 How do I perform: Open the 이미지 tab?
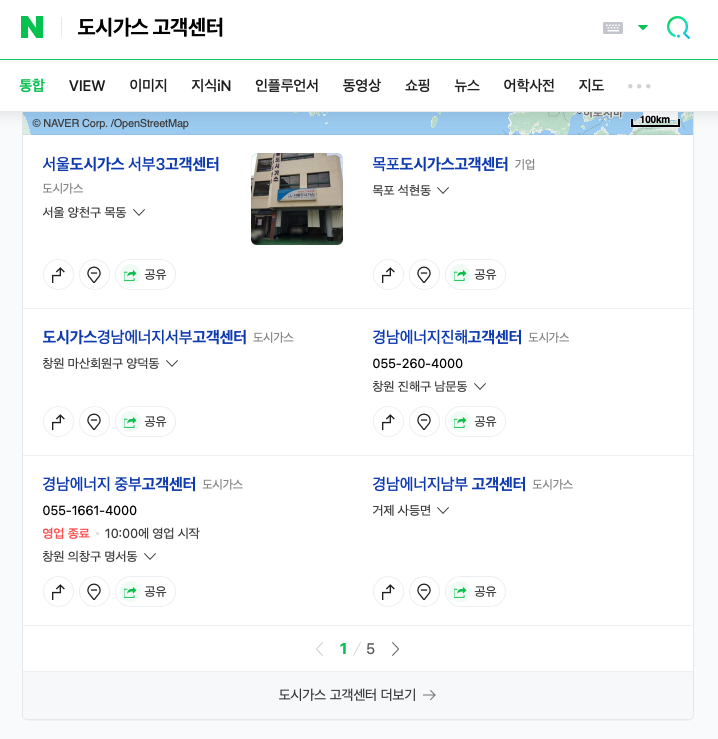click(148, 85)
